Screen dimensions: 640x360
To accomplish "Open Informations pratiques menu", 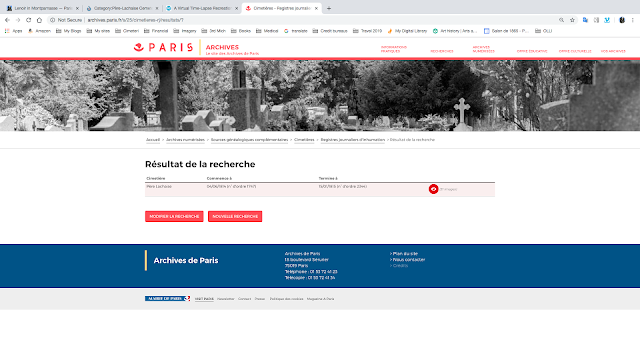I will (393, 49).
